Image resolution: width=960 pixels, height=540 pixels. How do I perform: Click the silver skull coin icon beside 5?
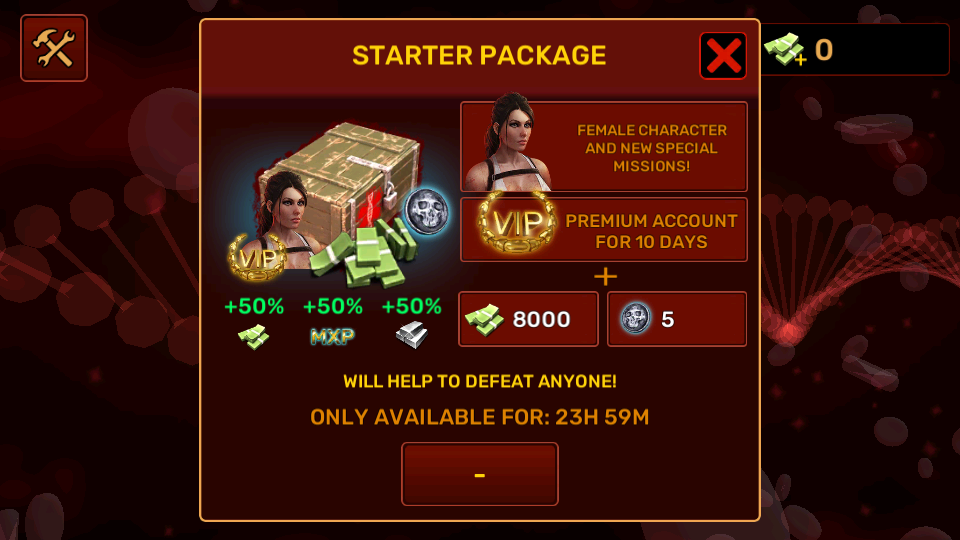[636, 318]
